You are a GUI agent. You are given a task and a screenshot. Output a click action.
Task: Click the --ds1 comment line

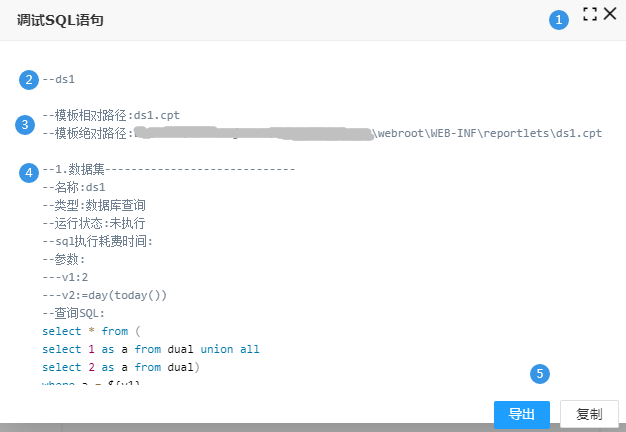pyautogui.click(x=59, y=79)
